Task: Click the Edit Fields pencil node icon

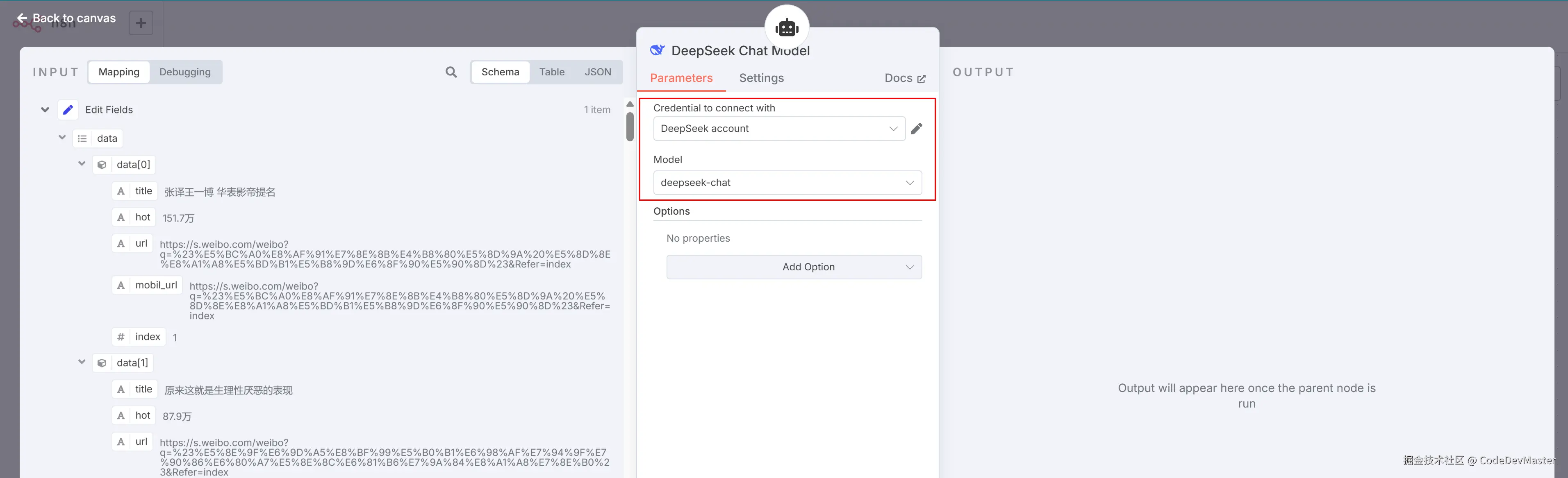Action: point(68,110)
